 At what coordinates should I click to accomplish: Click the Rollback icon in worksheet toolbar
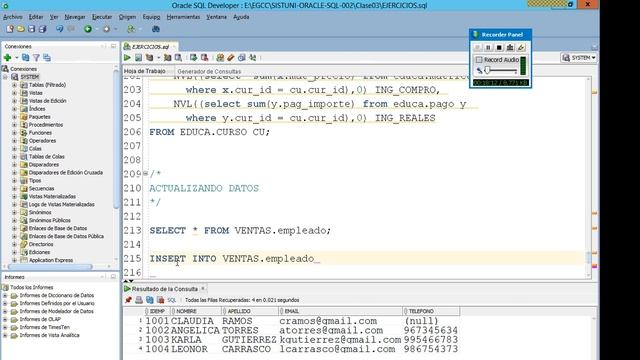[x=204, y=58]
